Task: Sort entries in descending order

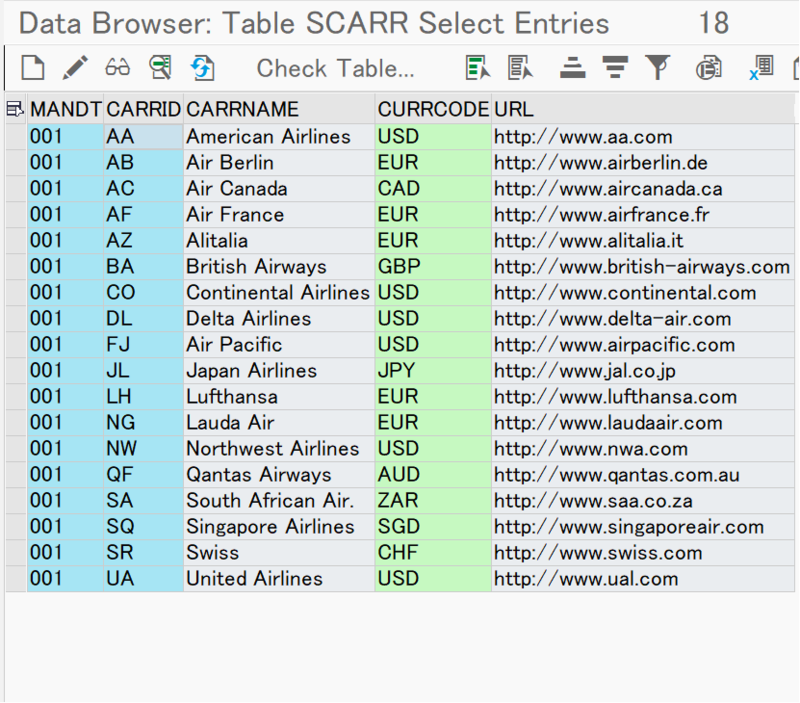Action: point(613,67)
